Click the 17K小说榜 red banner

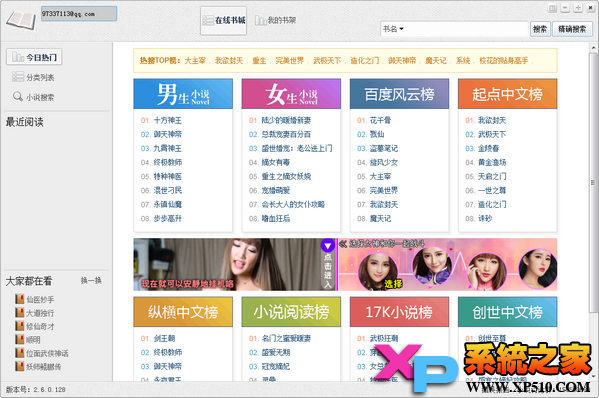[399, 312]
